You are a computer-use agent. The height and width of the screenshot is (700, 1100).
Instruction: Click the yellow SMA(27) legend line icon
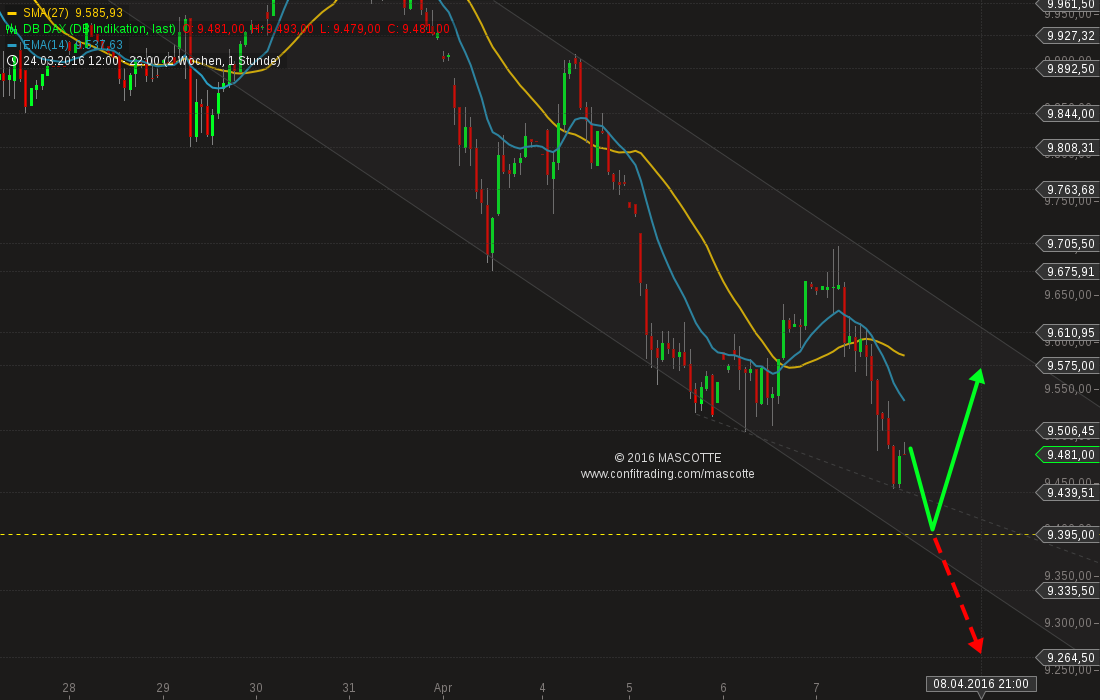11,13
